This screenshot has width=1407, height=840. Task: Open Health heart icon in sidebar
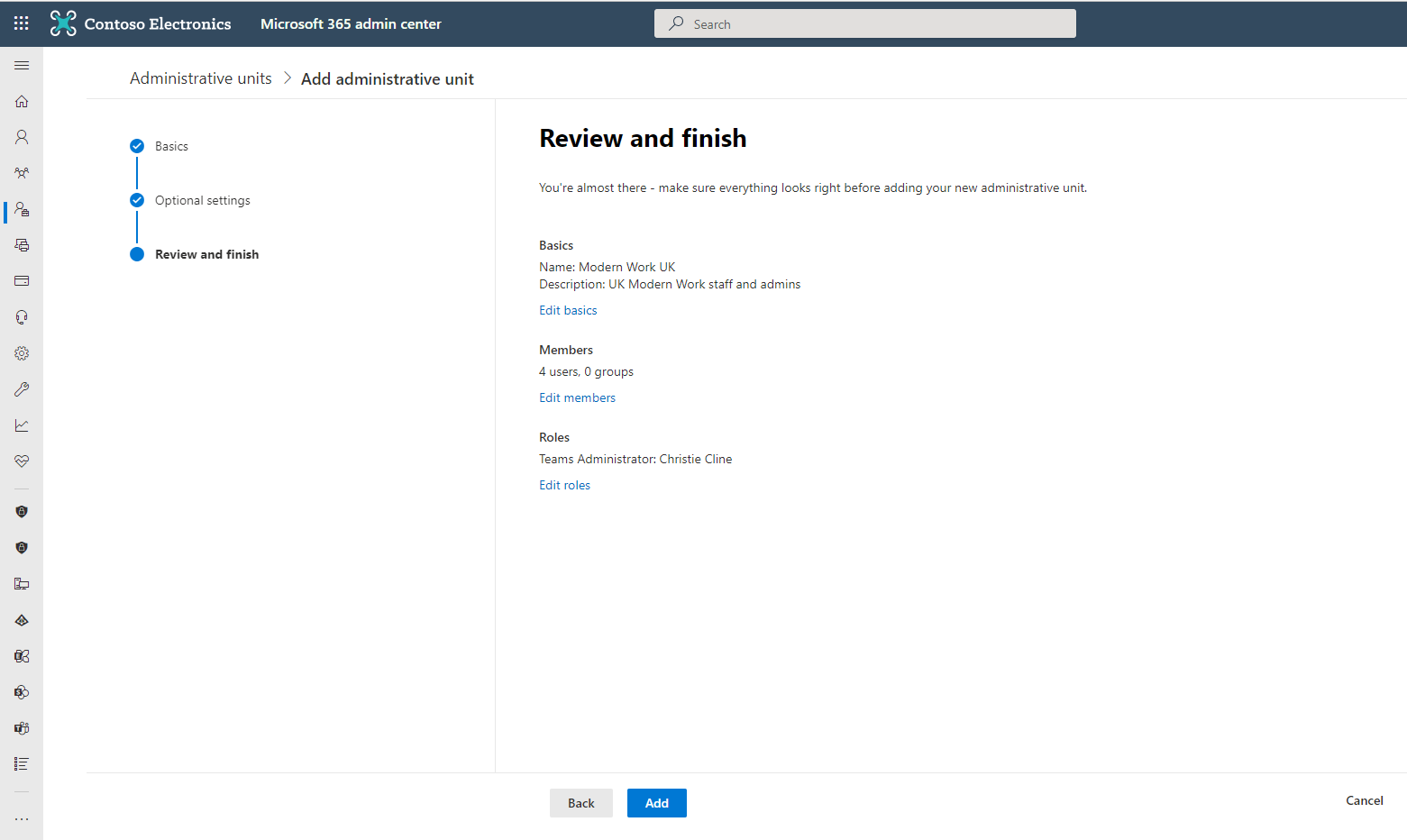[x=22, y=461]
